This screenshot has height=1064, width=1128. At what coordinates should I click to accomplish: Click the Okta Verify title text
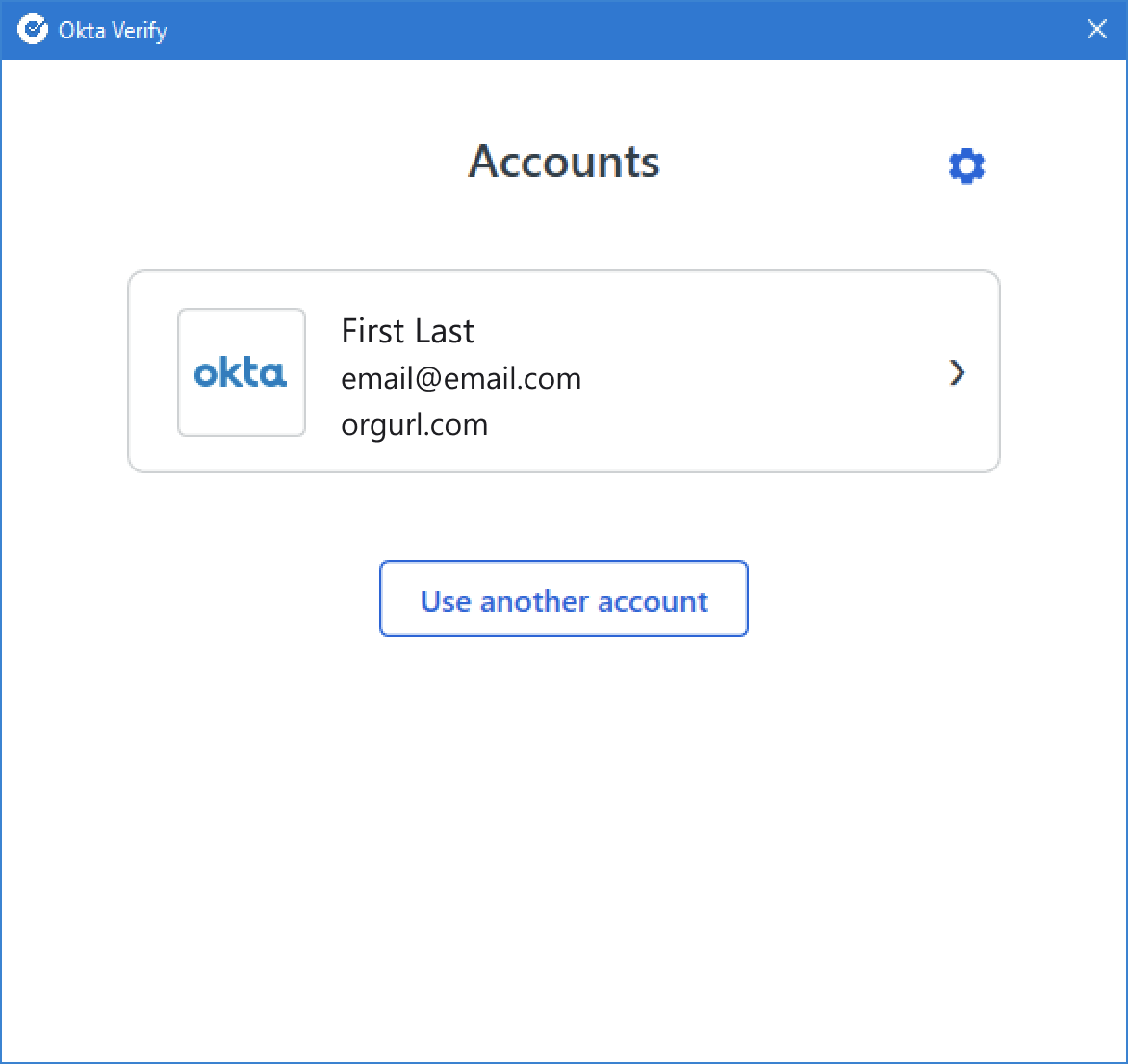click(113, 30)
